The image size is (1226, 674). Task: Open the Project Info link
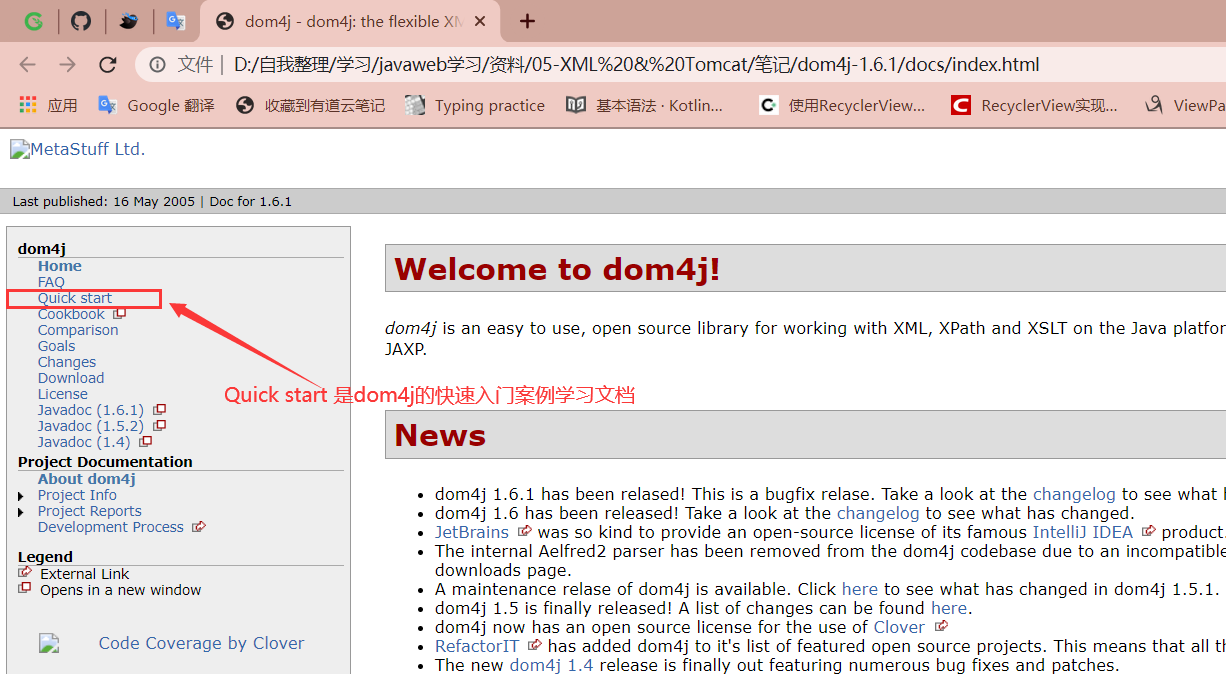tap(77, 495)
